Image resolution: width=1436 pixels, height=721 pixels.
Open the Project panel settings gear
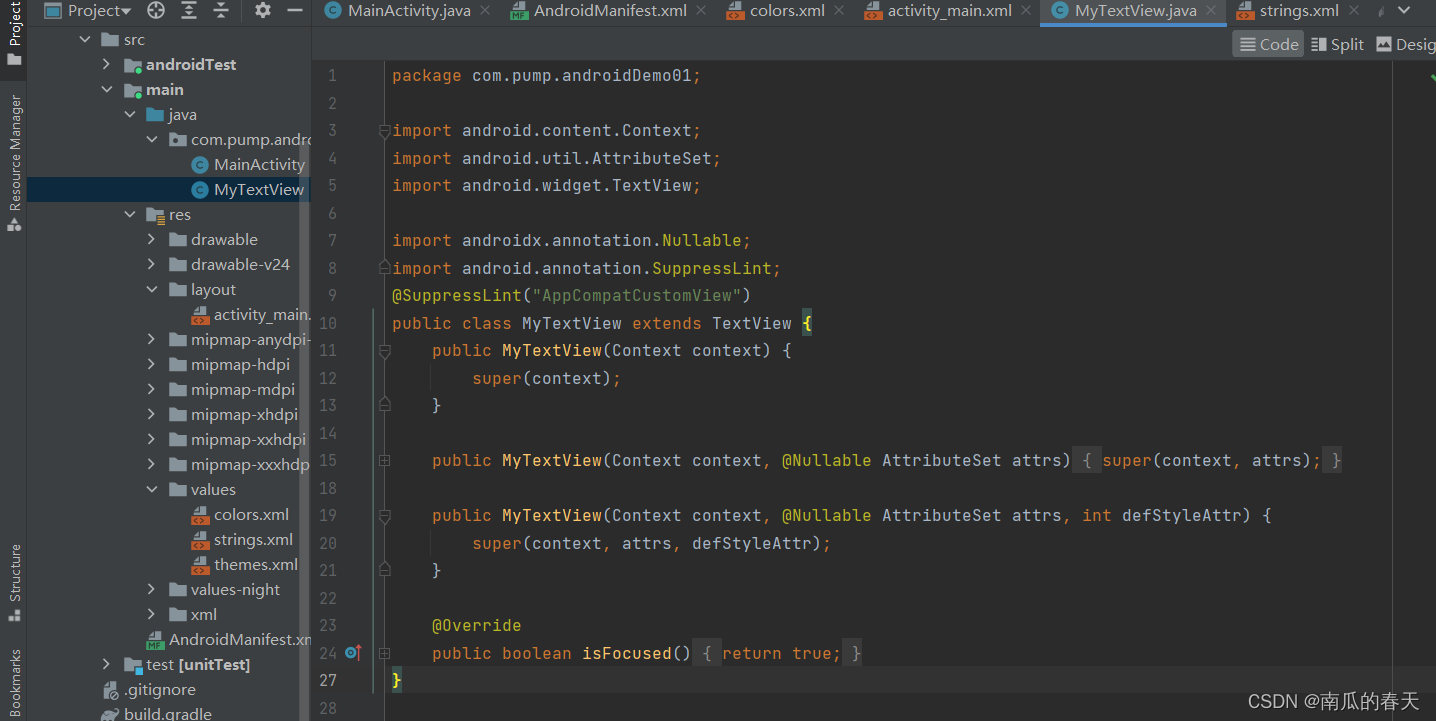[263, 11]
